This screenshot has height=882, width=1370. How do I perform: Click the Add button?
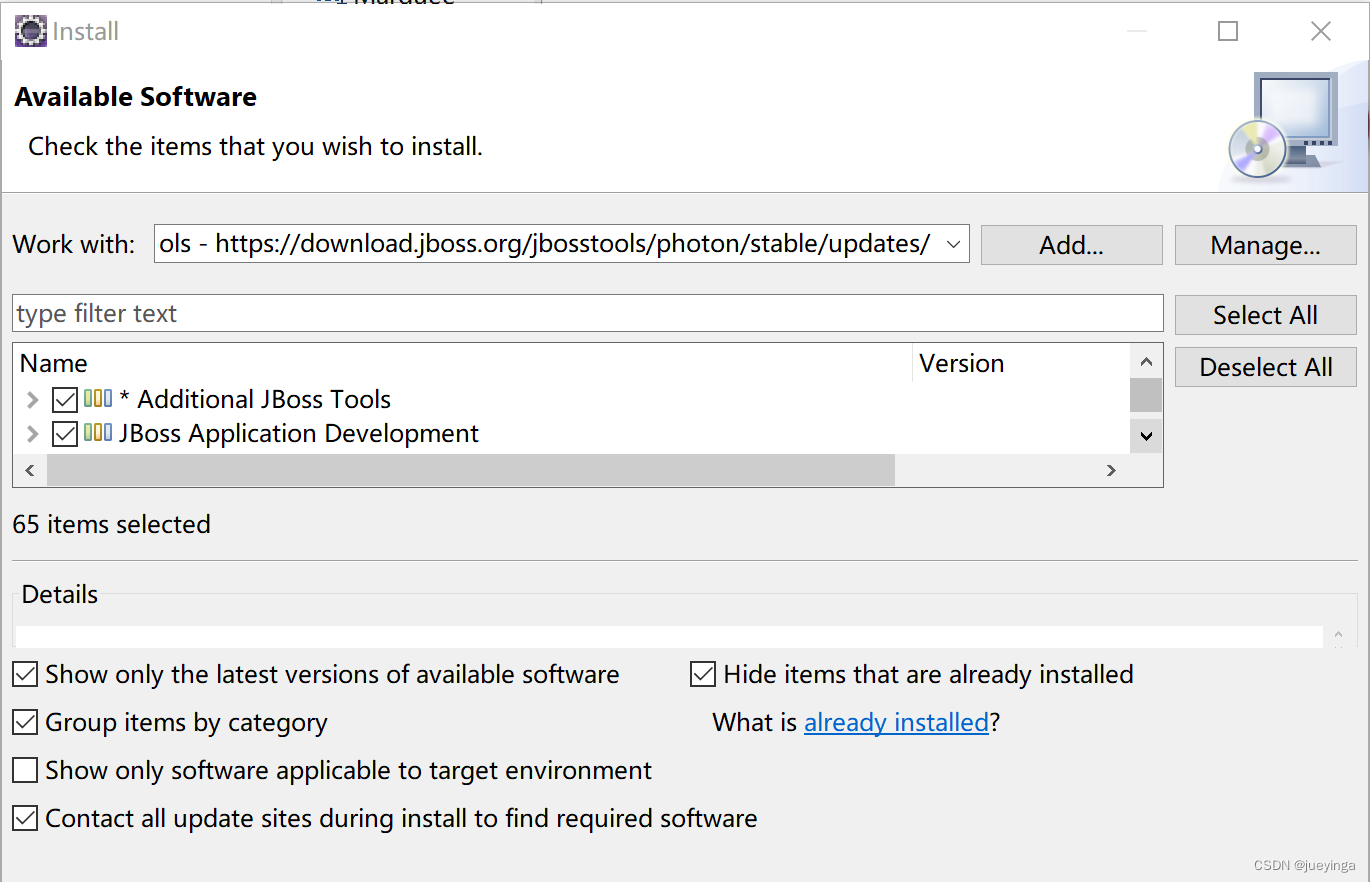[x=1071, y=244]
